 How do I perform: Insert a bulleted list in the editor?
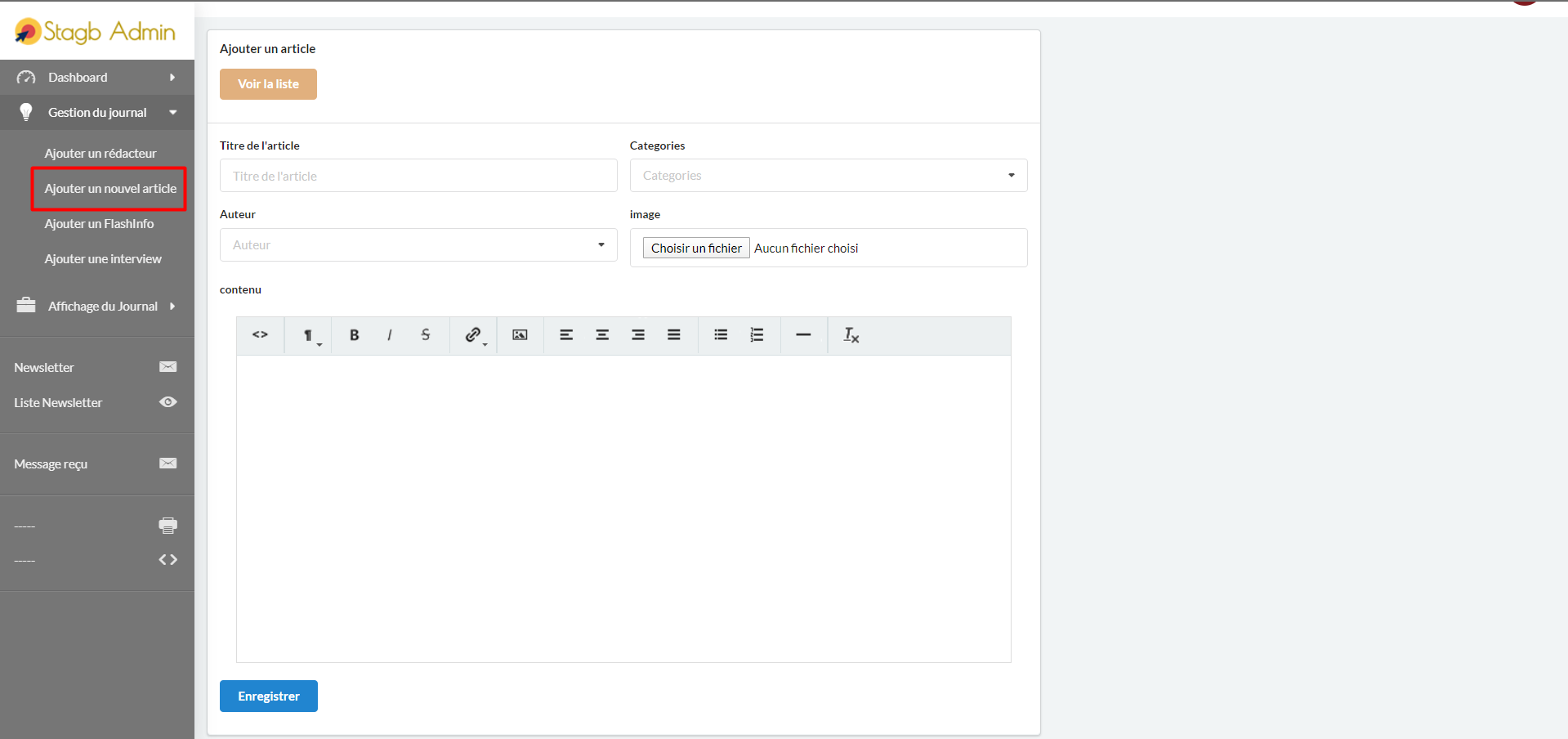[x=721, y=335]
